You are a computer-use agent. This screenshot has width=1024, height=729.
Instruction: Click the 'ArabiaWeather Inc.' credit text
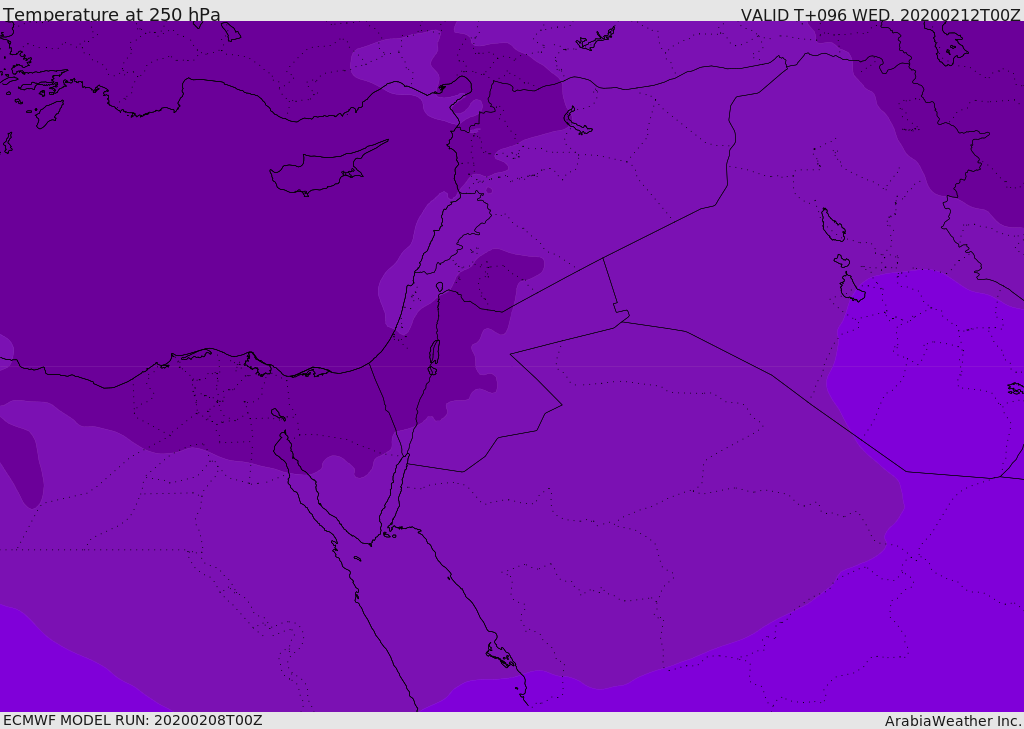(x=953, y=721)
